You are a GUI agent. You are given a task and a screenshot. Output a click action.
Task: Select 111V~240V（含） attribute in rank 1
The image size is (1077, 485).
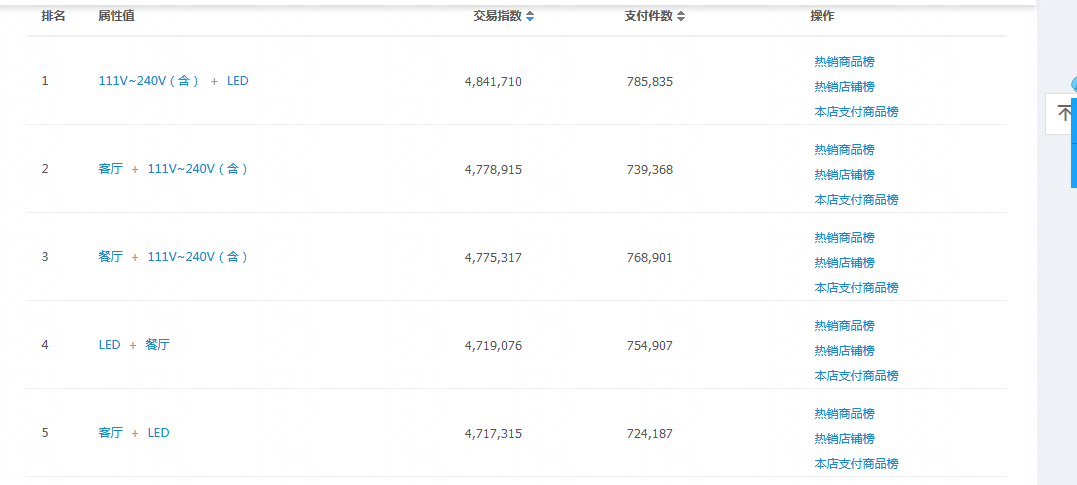click(x=149, y=81)
